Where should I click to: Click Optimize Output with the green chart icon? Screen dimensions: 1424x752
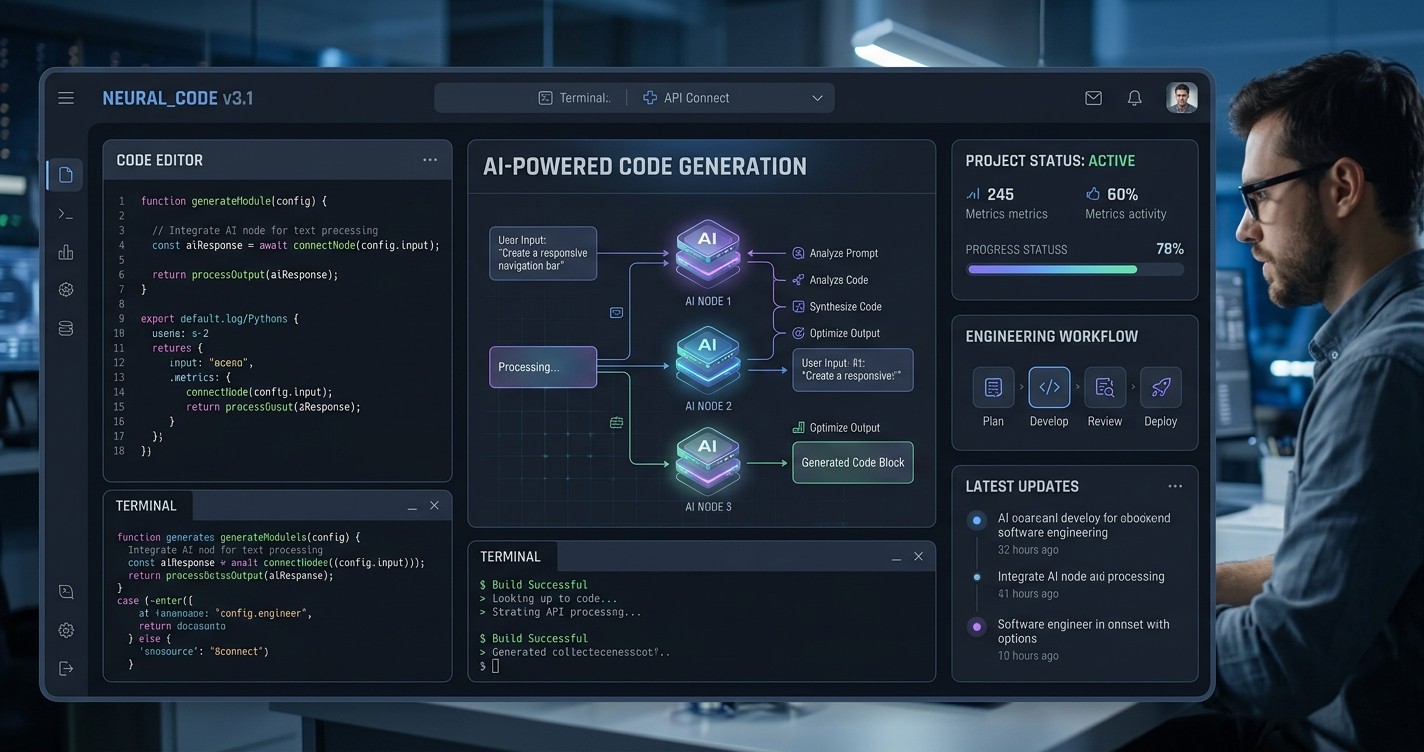click(x=836, y=428)
